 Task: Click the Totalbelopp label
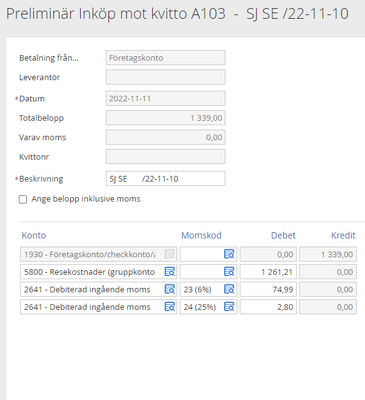point(41,118)
